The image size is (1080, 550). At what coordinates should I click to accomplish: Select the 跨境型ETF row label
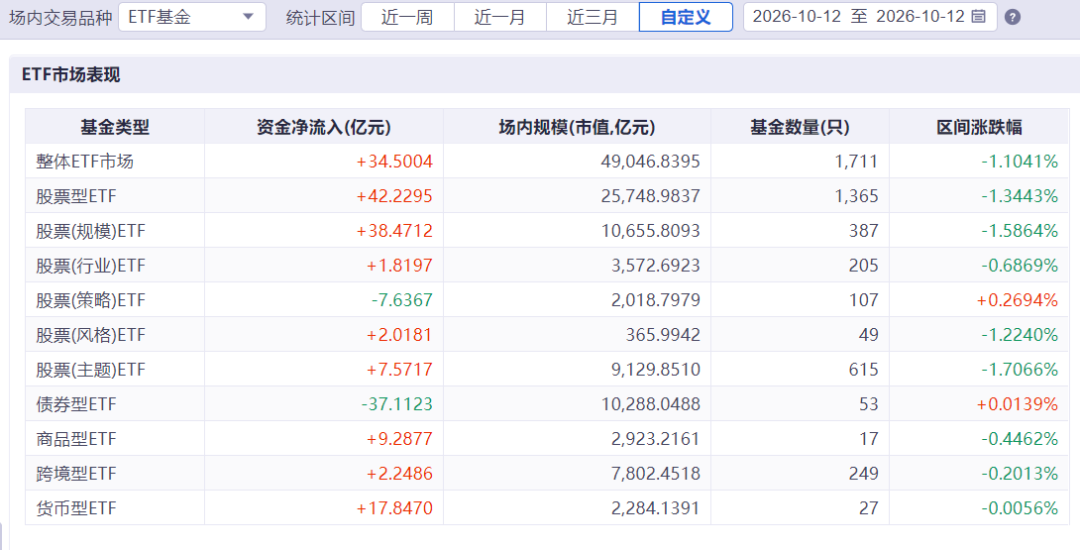[76, 474]
